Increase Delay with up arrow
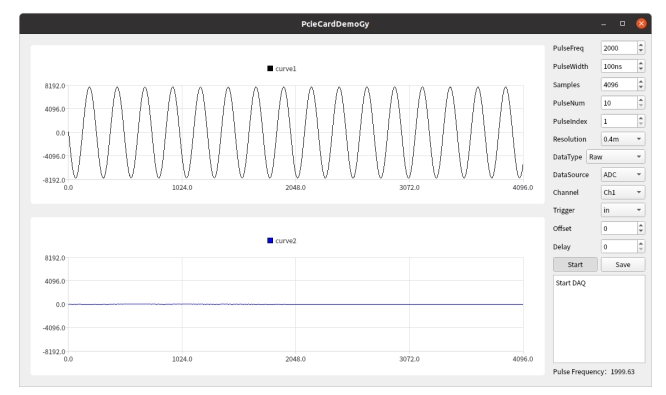 tap(641, 243)
